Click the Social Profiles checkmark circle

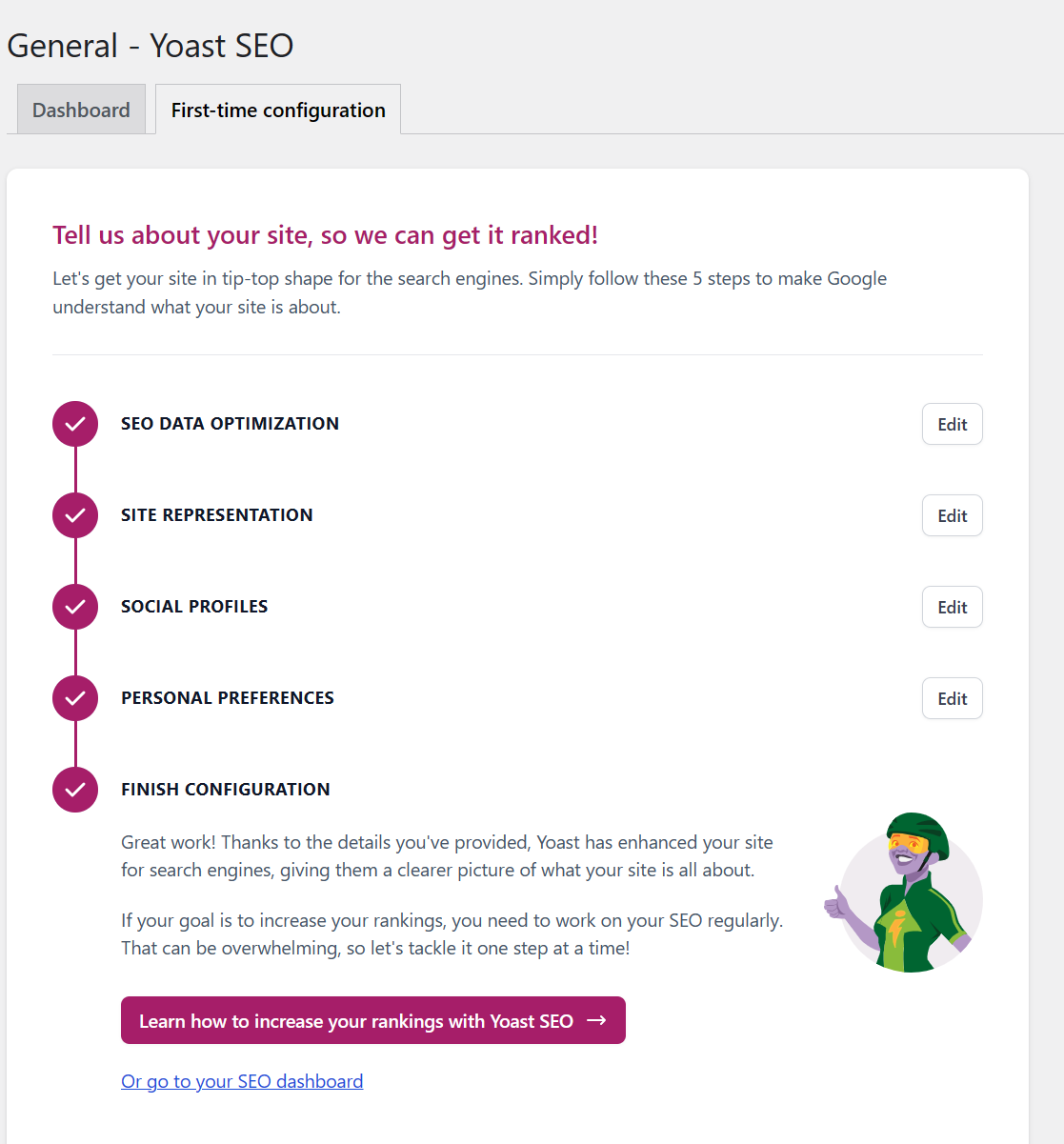coord(75,607)
